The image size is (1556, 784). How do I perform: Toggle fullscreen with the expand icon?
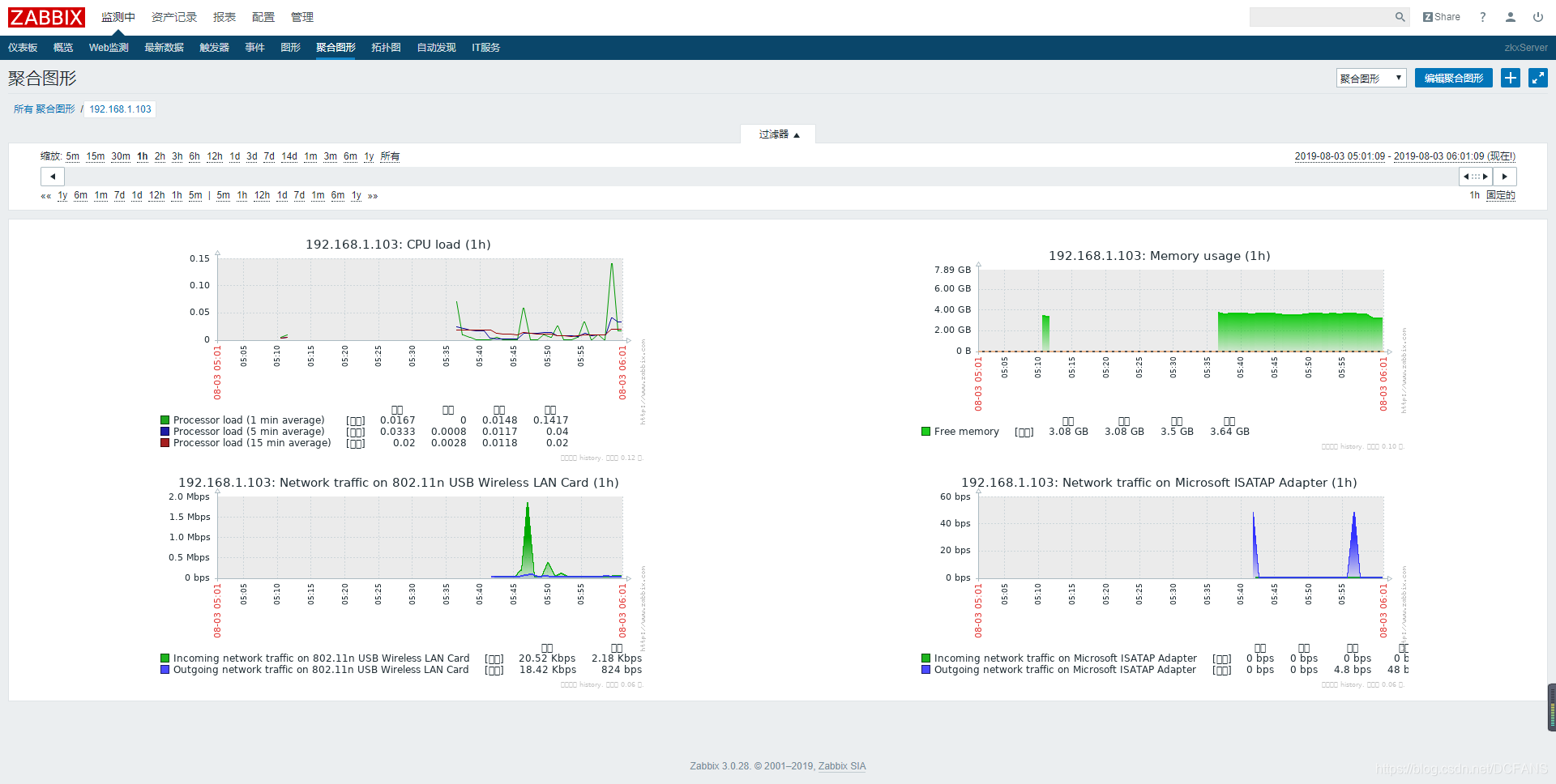pyautogui.click(x=1538, y=78)
